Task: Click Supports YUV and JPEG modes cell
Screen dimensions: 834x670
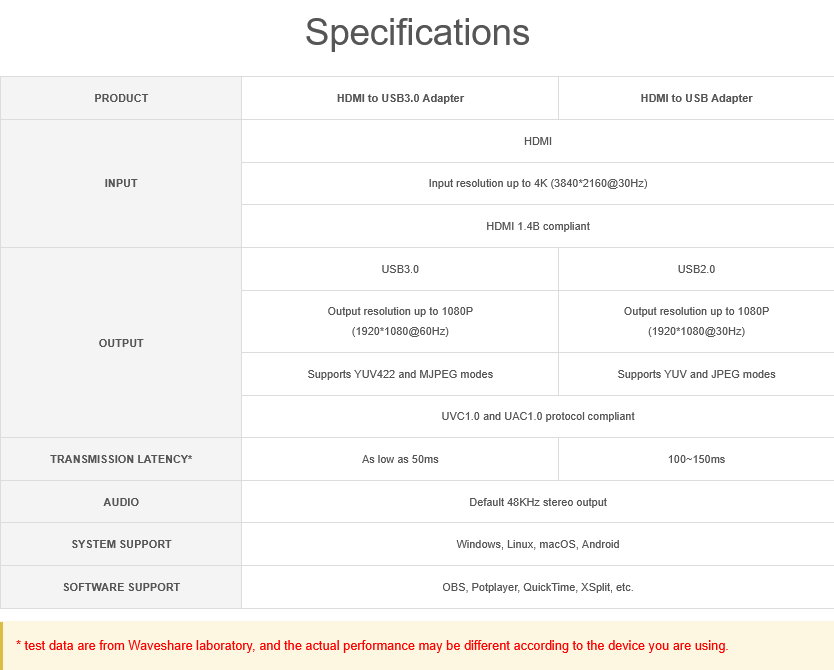Action: pos(696,374)
